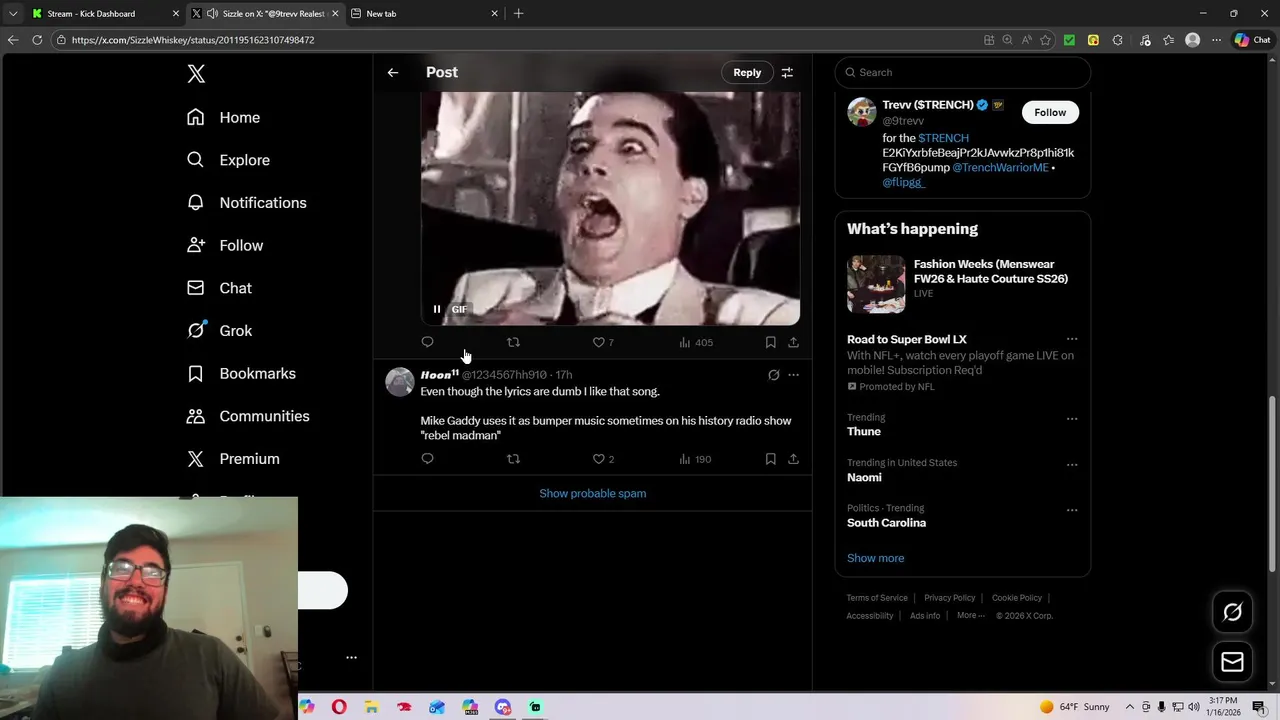
Task: Favorite this page with star icon
Action: (x=1046, y=40)
